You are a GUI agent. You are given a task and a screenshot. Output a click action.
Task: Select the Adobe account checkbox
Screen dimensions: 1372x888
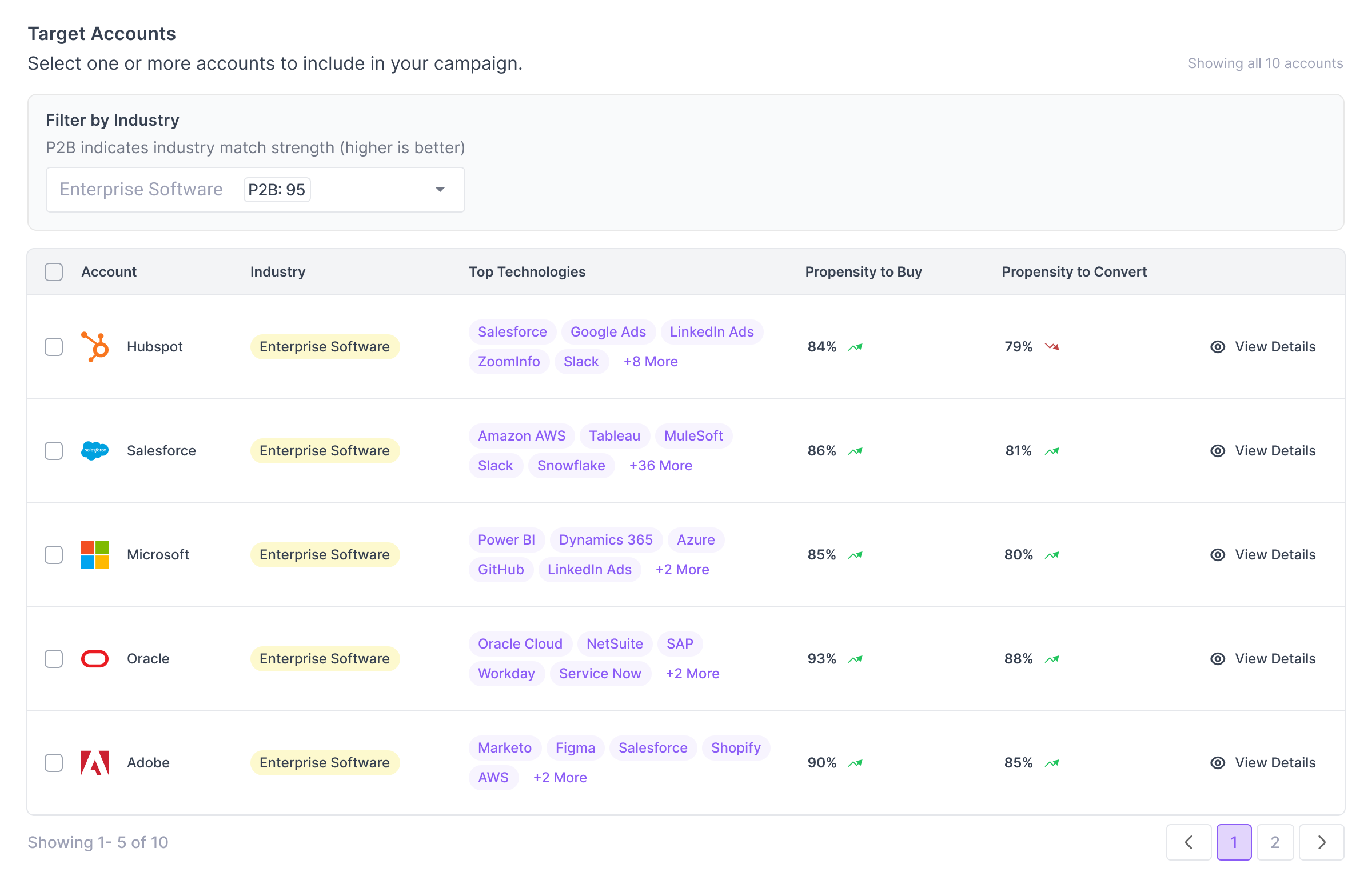(54, 762)
